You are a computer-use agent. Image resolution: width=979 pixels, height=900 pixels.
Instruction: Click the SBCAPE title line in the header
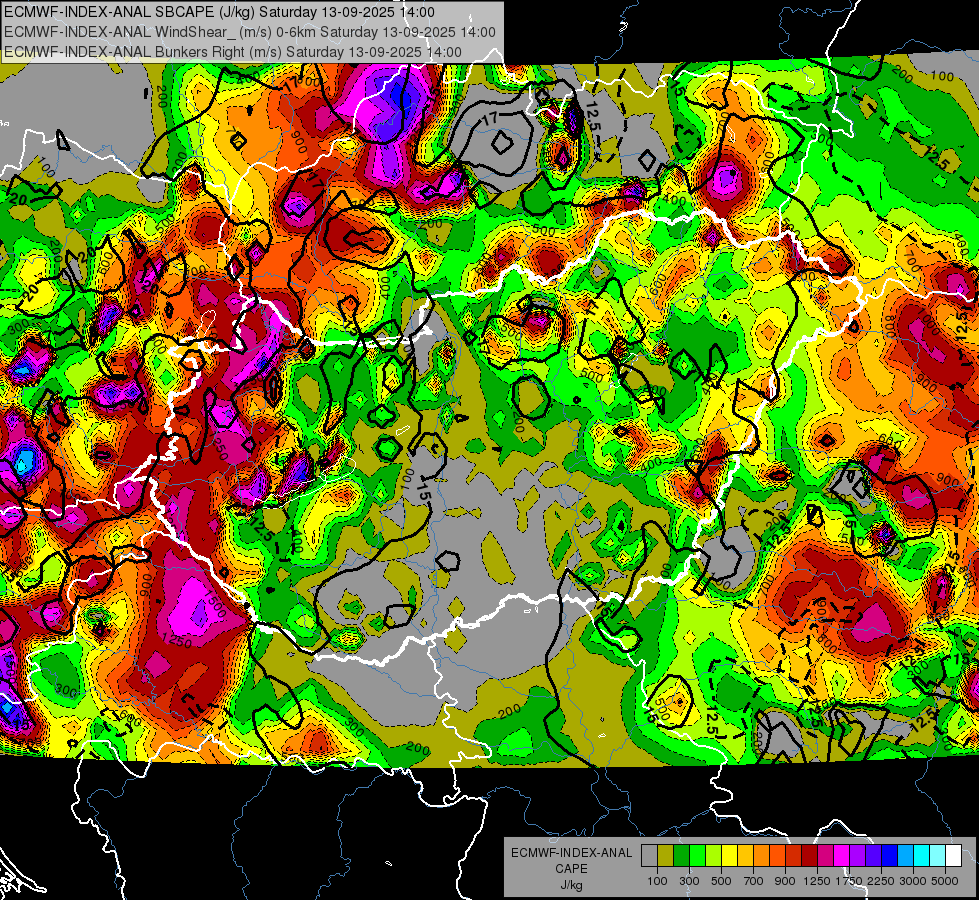[x=219, y=12]
